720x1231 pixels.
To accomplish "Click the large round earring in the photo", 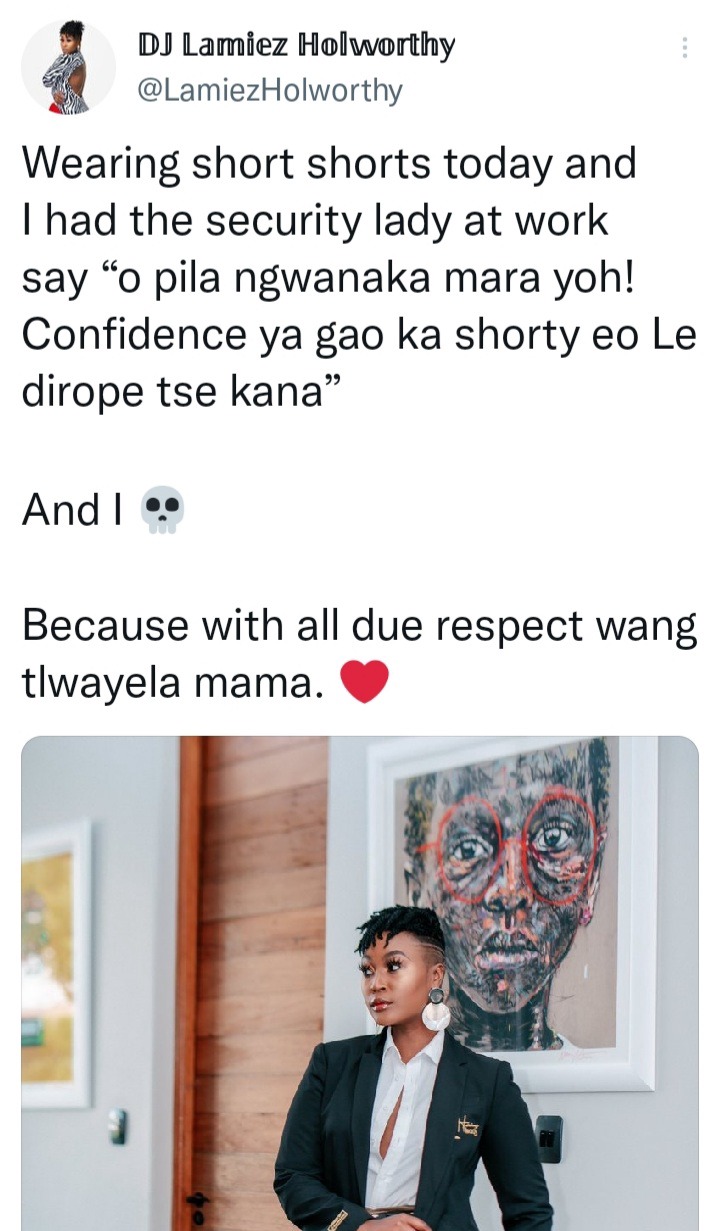I will 436,1012.
